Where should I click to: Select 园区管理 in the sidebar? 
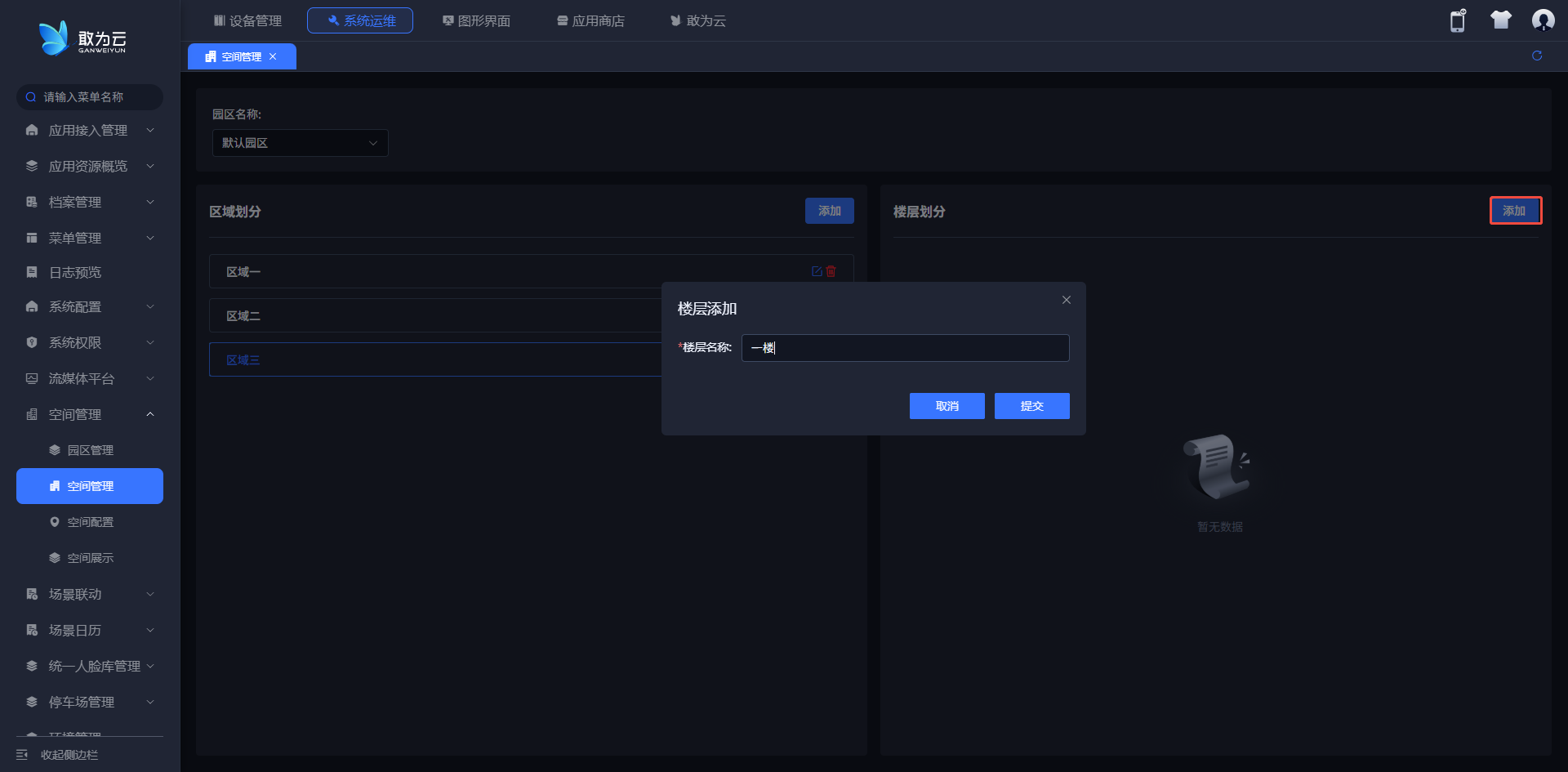coord(90,450)
